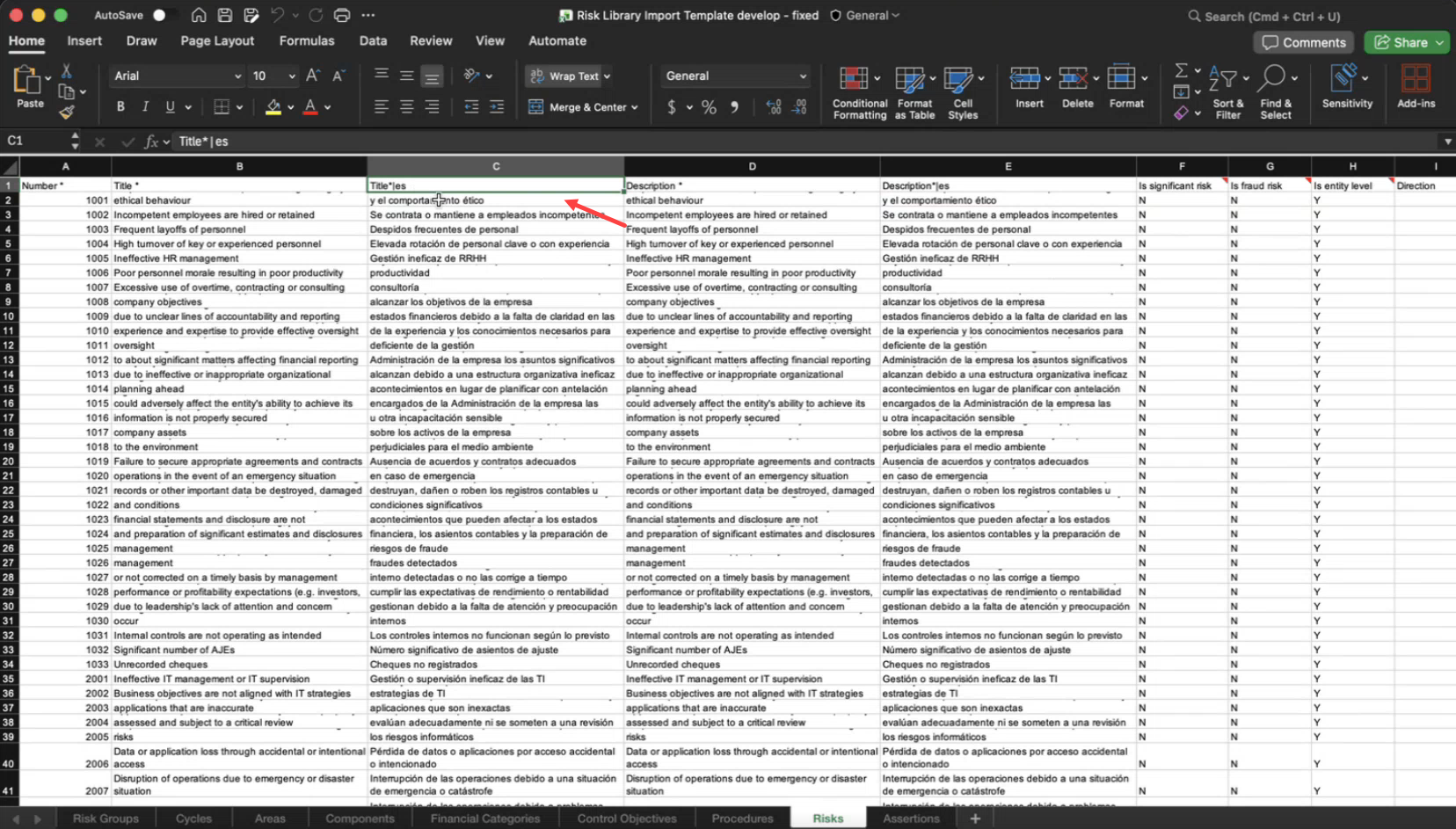Toggle the AutoSave switch
1456x829 pixels.
(x=161, y=15)
